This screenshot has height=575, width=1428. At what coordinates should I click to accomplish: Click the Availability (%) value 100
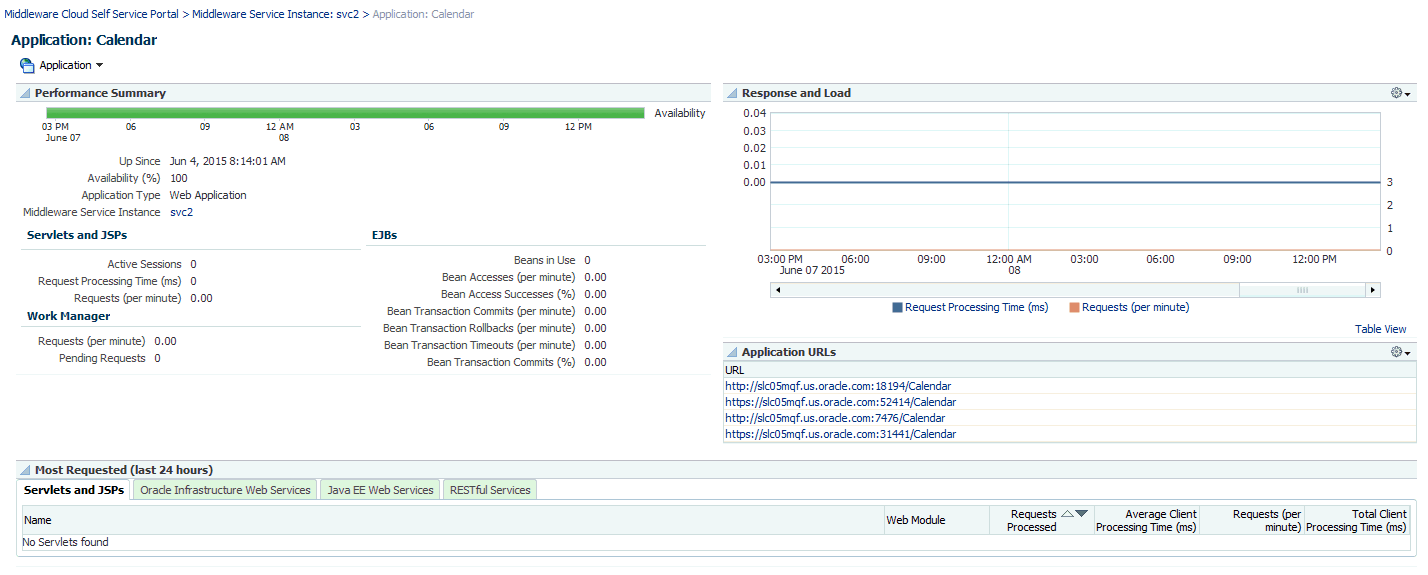click(179, 178)
